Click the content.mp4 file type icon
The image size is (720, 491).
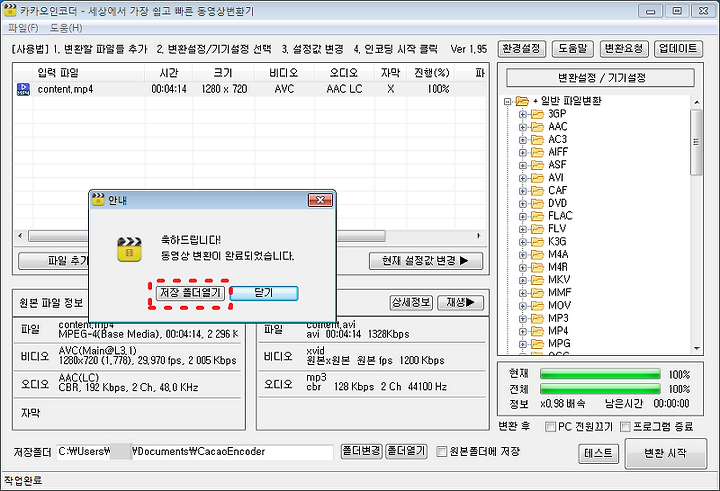(x=23, y=89)
